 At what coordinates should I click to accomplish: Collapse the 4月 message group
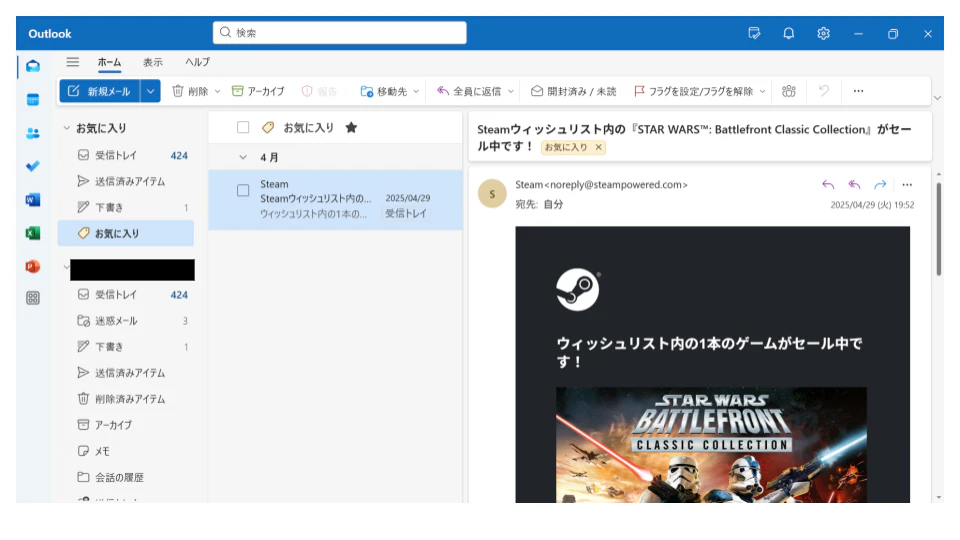pyautogui.click(x=243, y=157)
